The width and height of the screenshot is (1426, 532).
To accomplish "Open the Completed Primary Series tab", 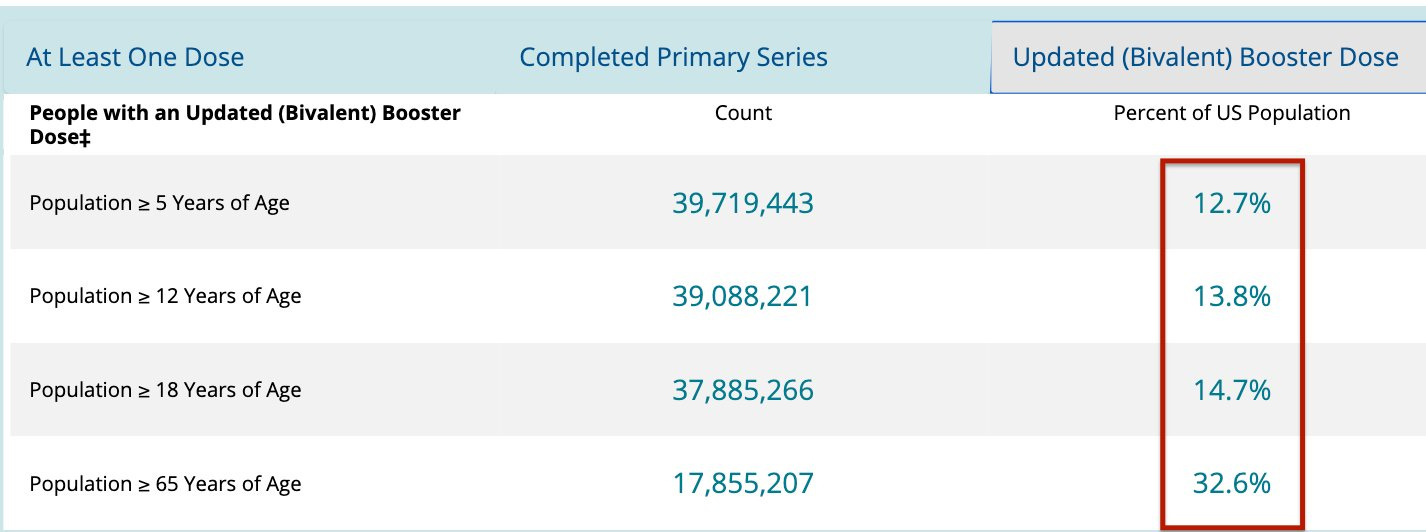I will (673, 57).
